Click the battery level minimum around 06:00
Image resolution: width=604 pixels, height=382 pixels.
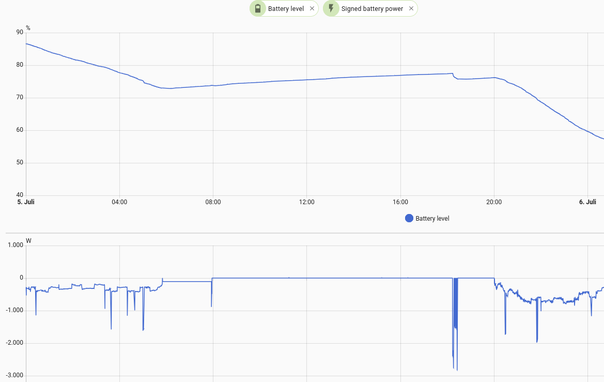tap(169, 88)
